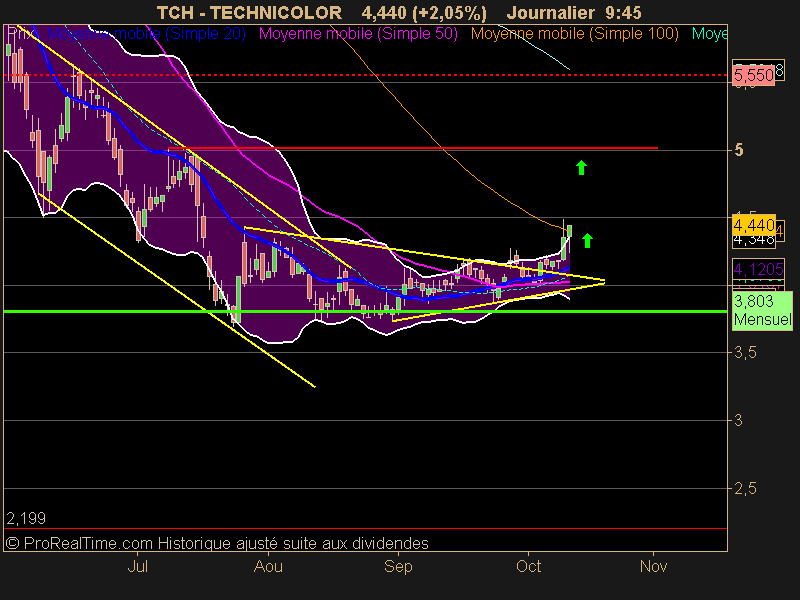The image size is (800, 600).
Task: Click the 3,803 Mensuel support label
Action: 762,310
